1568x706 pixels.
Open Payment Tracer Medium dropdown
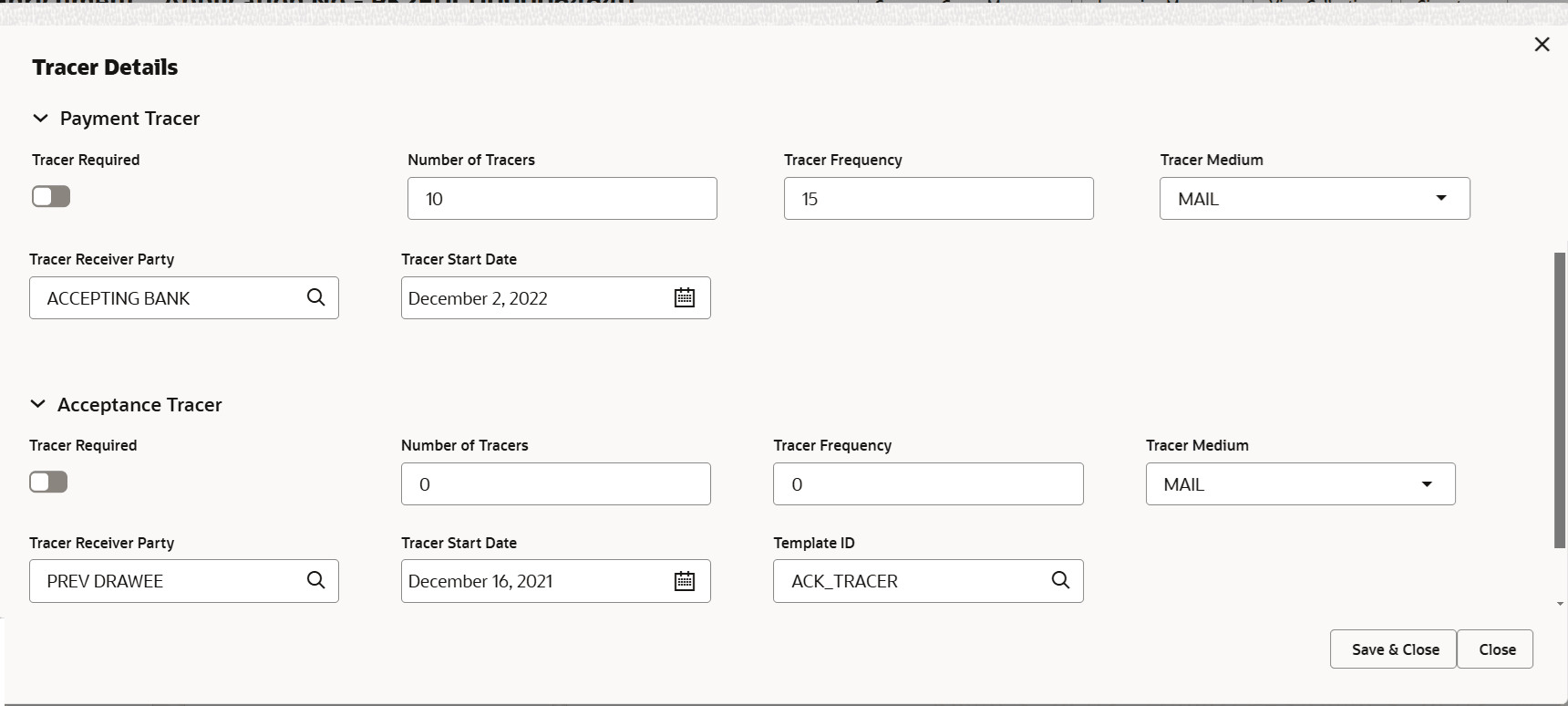1440,198
